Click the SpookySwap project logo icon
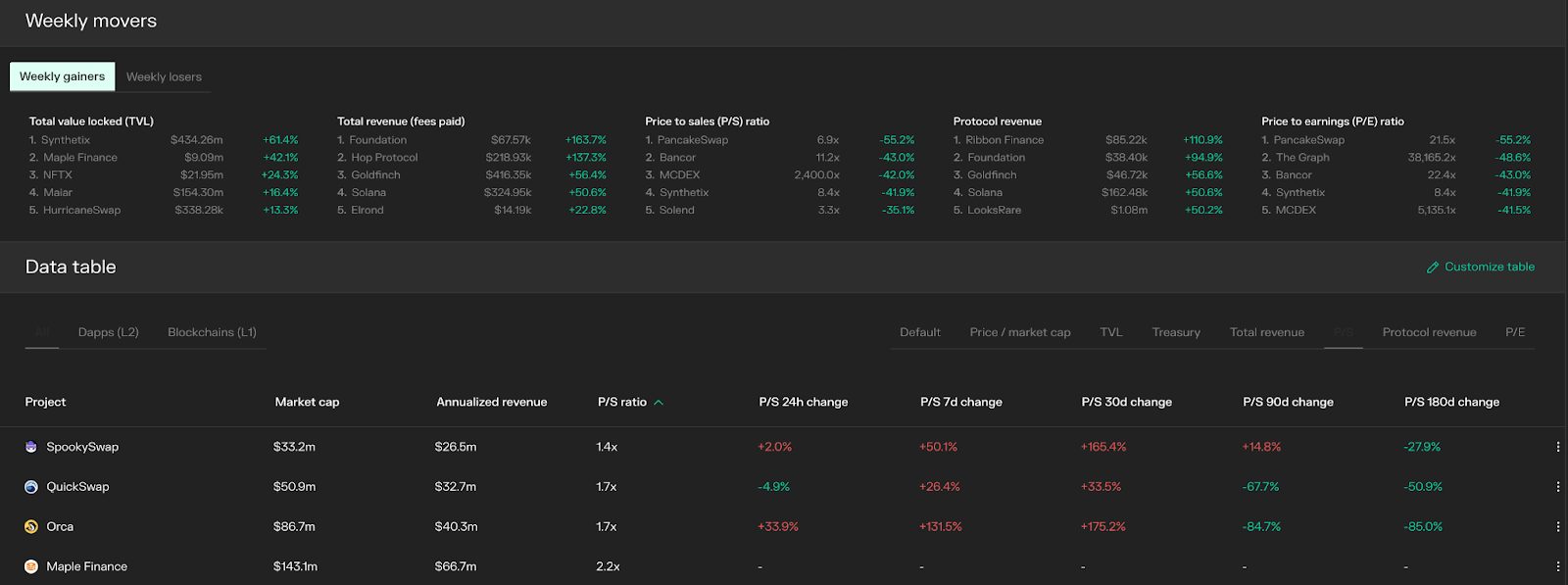 pos(31,447)
